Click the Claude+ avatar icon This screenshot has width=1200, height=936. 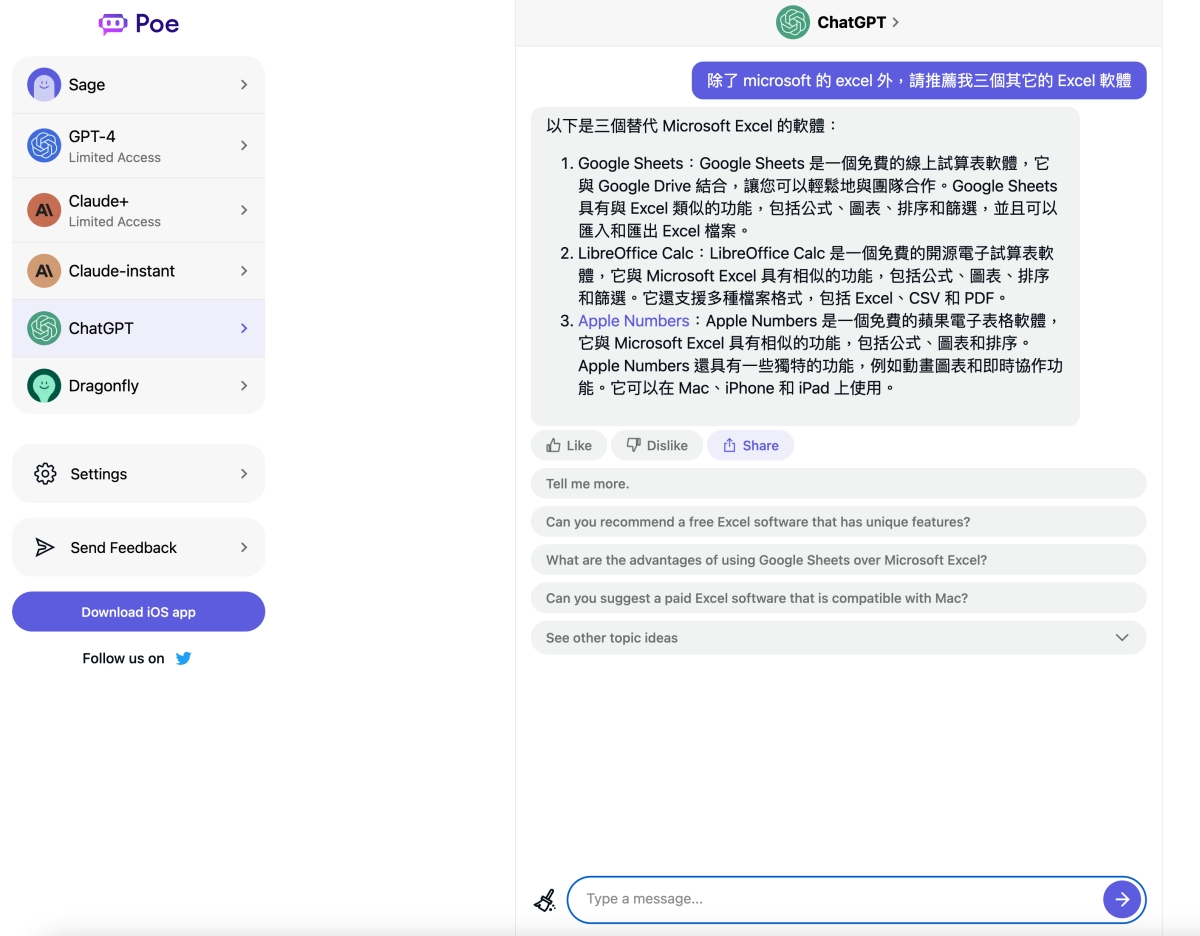click(x=44, y=210)
